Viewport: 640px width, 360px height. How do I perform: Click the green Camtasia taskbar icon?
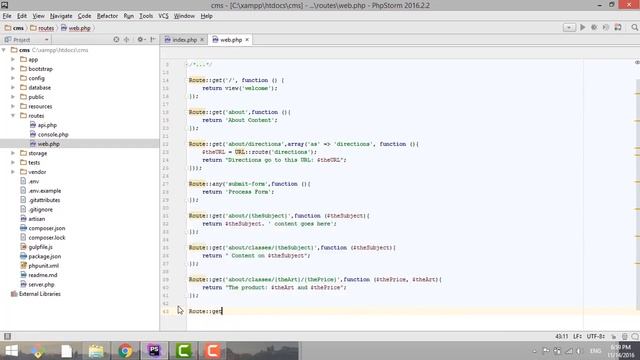183,351
